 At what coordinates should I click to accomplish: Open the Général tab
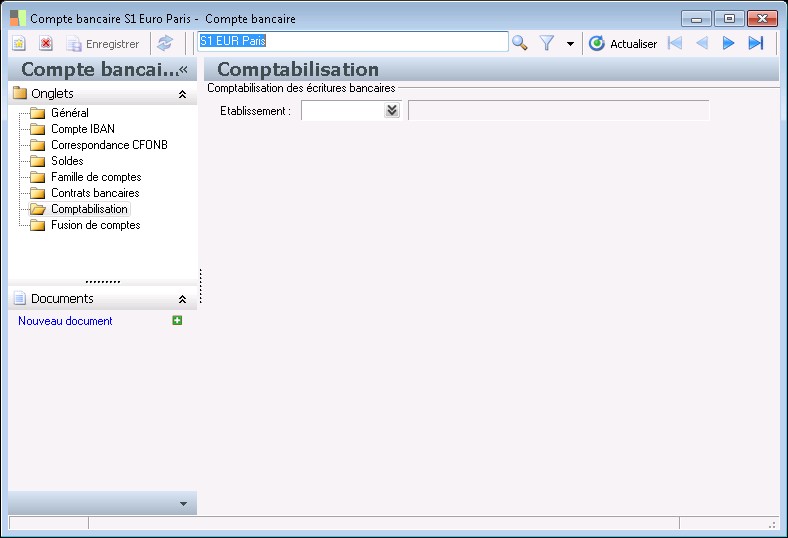[69, 113]
